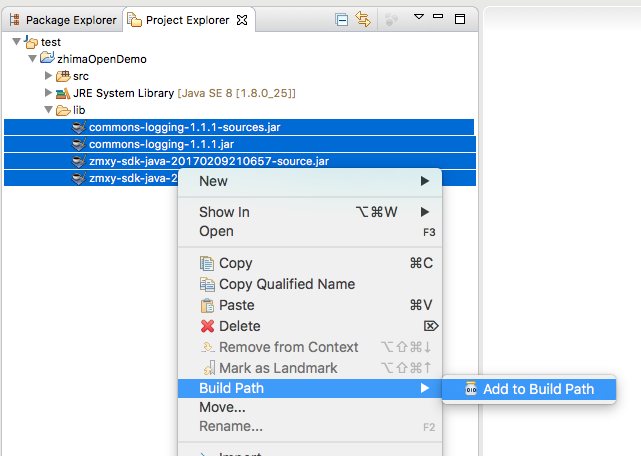
Task: Click the lib folder icon
Action: pyautogui.click(x=63, y=110)
